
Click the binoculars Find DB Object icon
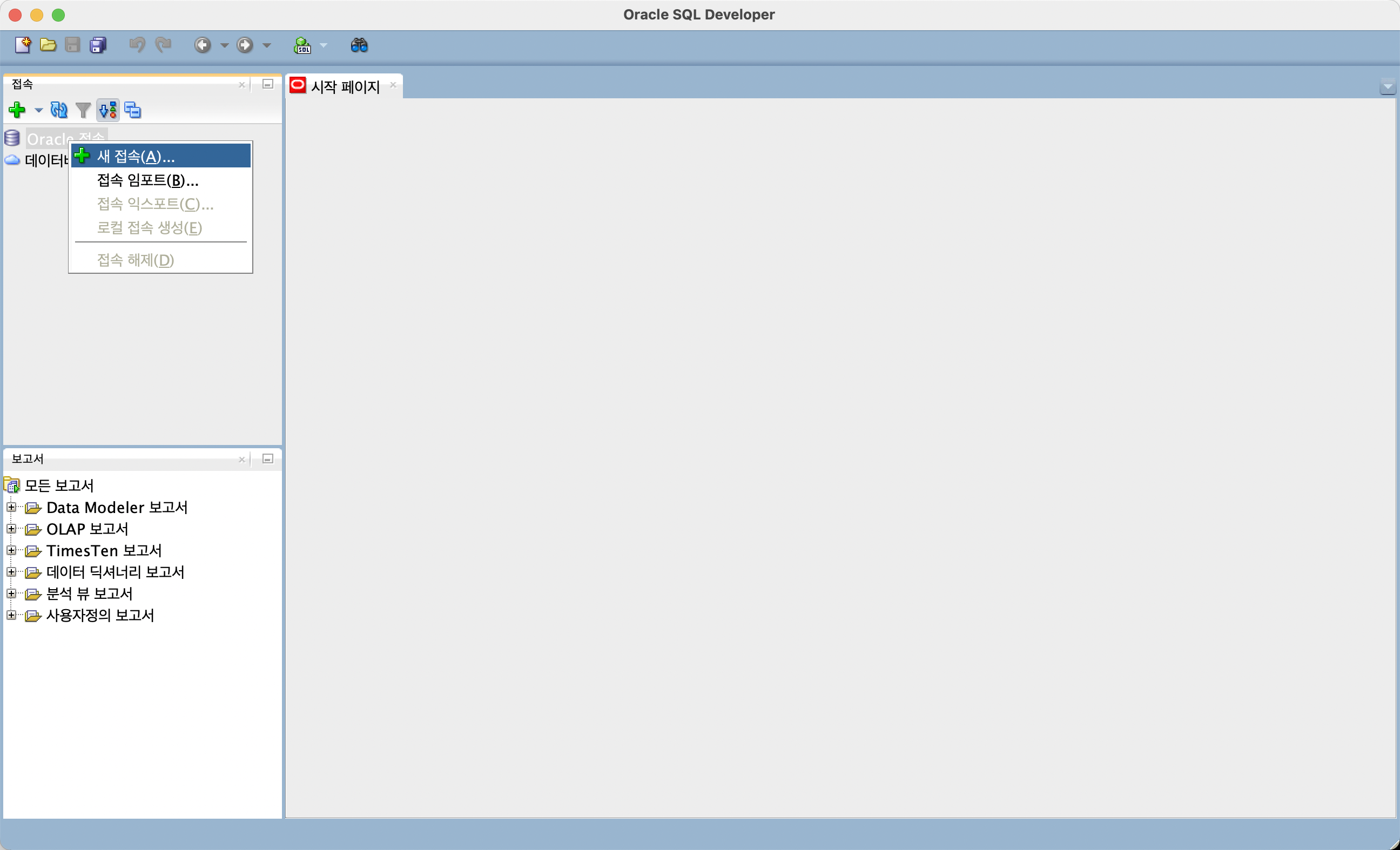tap(359, 45)
